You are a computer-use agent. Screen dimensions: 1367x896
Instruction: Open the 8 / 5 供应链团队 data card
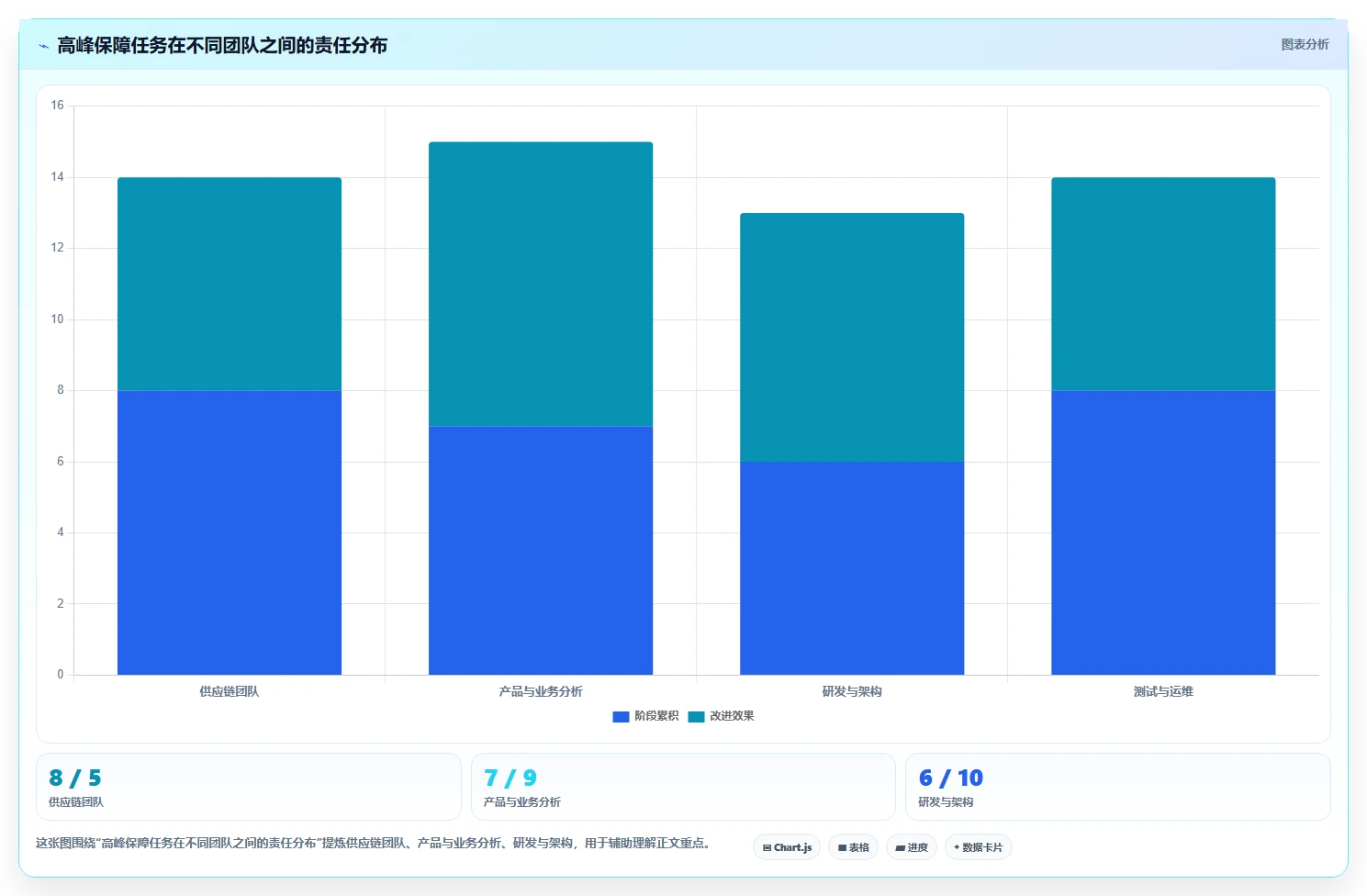tap(248, 787)
